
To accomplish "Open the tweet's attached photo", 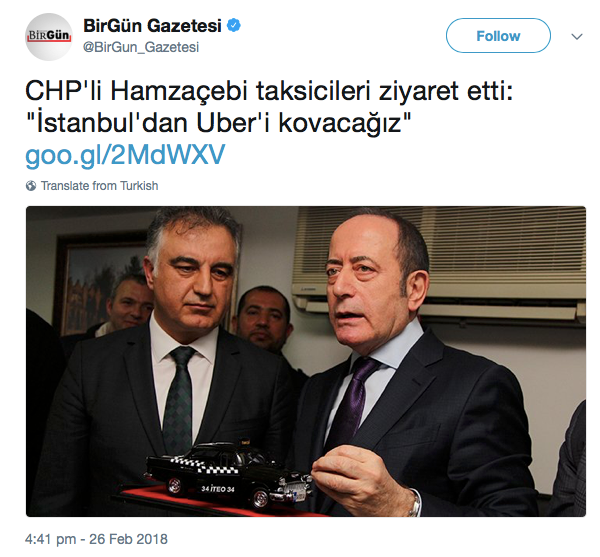I will pyautogui.click(x=306, y=362).
